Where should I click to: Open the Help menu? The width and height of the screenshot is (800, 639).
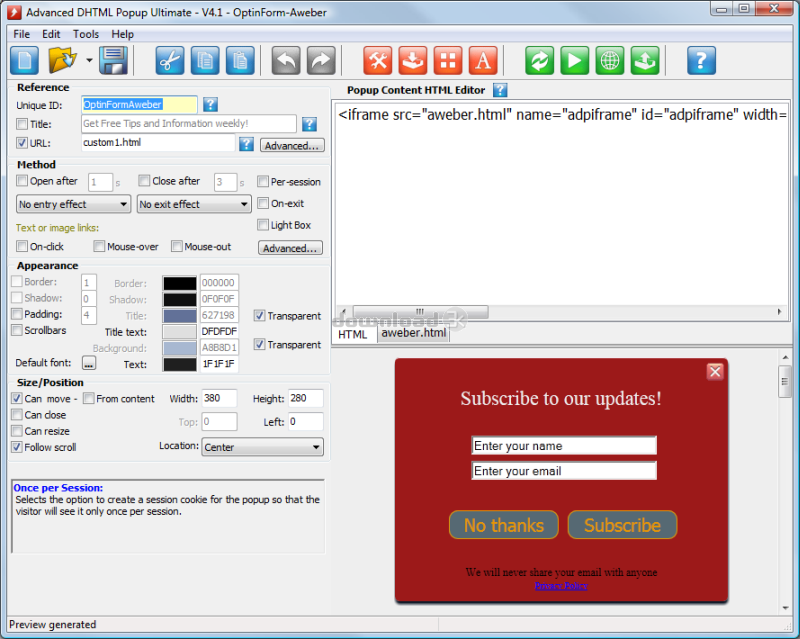pos(122,34)
